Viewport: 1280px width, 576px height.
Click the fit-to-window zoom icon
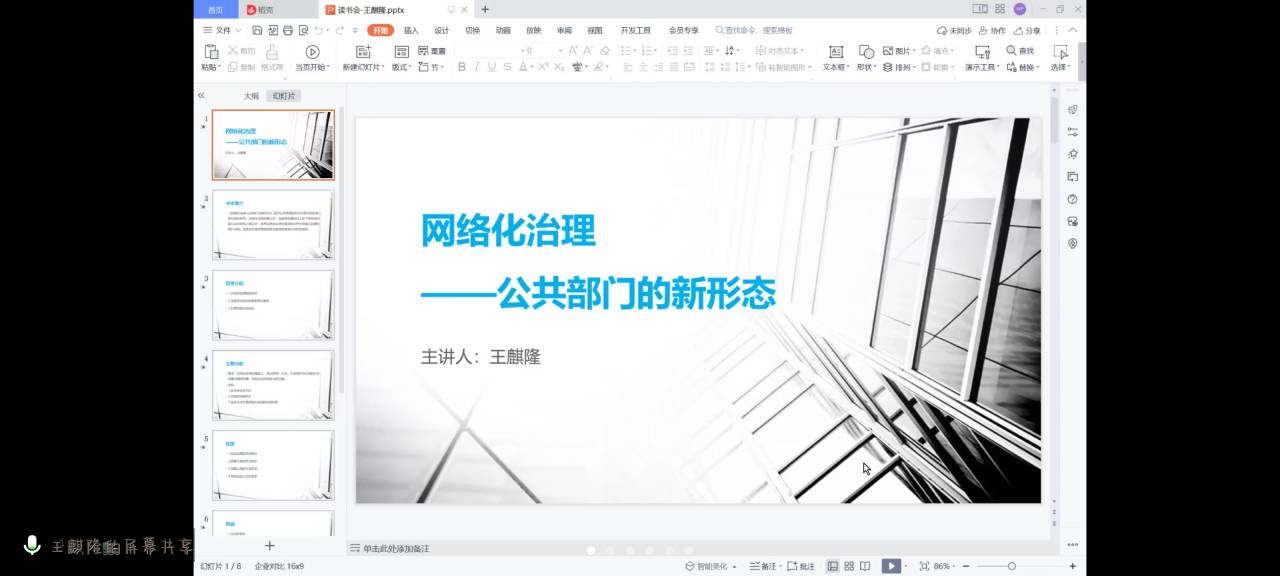click(x=924, y=566)
